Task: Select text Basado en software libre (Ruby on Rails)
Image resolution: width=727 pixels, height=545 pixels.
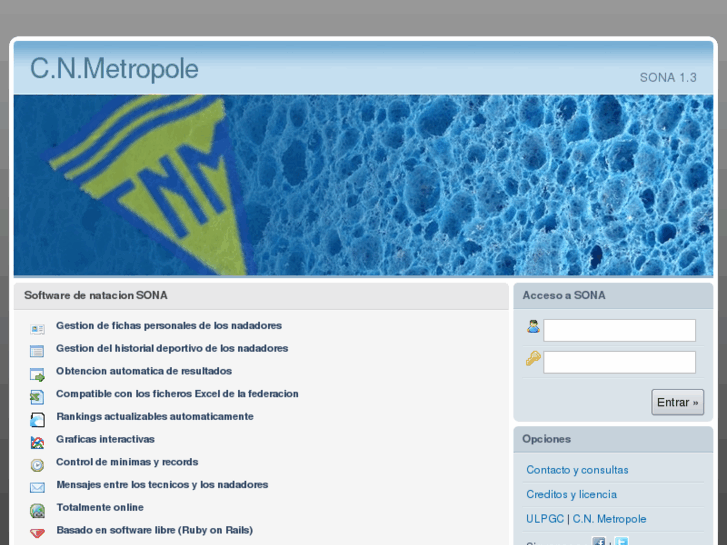Action: click(154, 530)
